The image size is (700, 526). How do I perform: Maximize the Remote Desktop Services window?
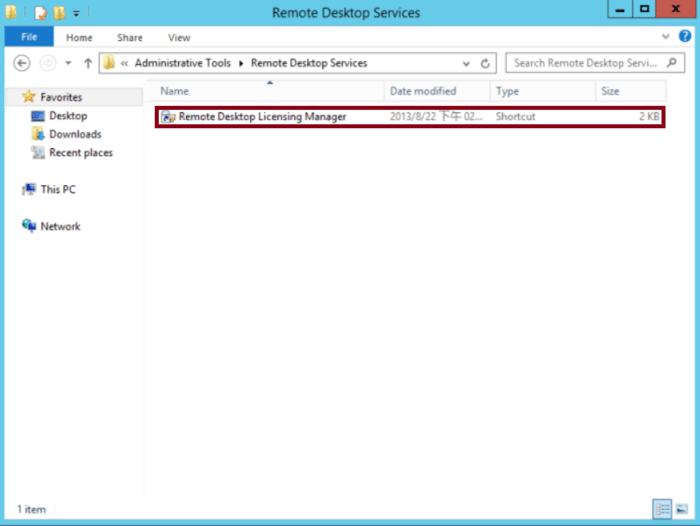[644, 9]
